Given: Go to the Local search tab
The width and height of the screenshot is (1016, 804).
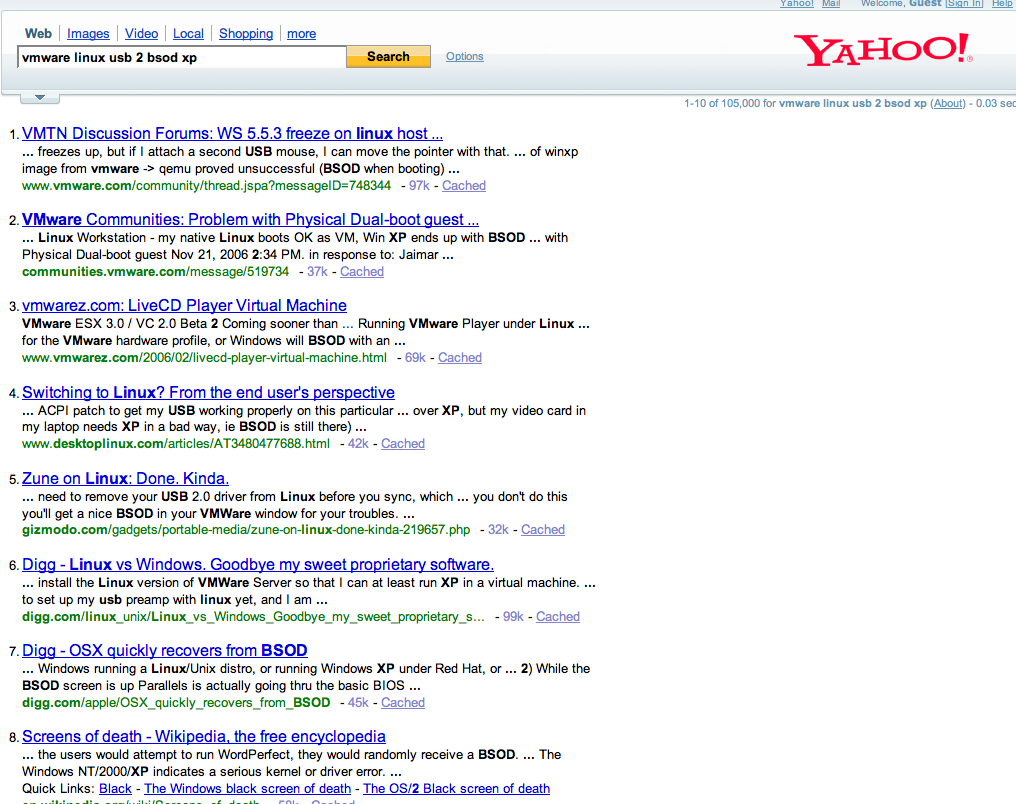Looking at the screenshot, I should 188,34.
